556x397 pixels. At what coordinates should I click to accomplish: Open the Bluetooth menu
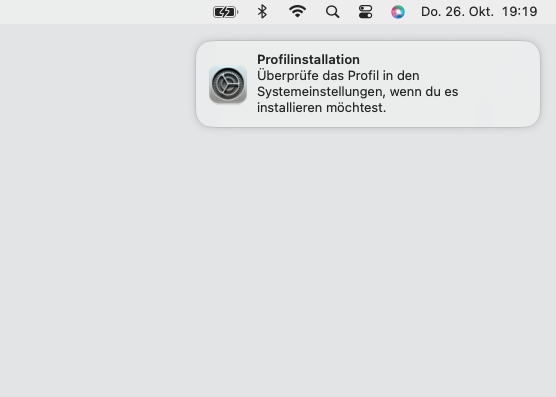(x=262, y=12)
